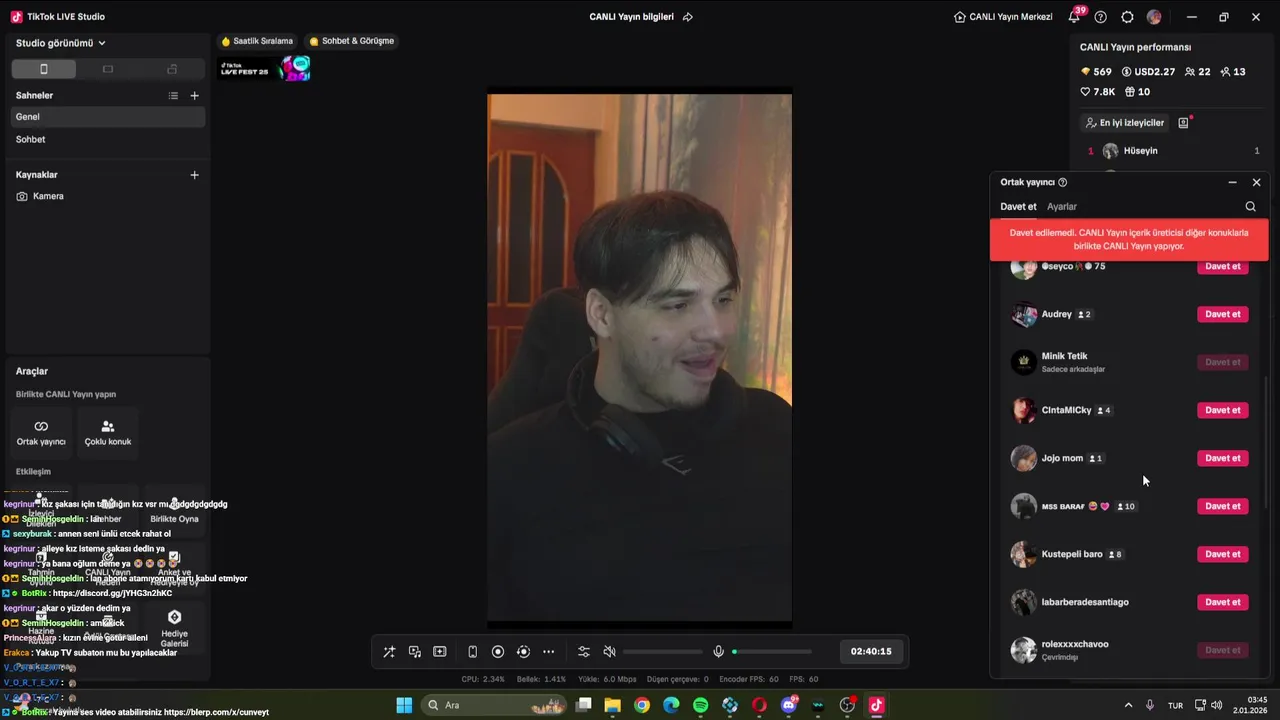The width and height of the screenshot is (1280, 720).
Task: Open the help question mark in title bar
Action: coord(1101,17)
